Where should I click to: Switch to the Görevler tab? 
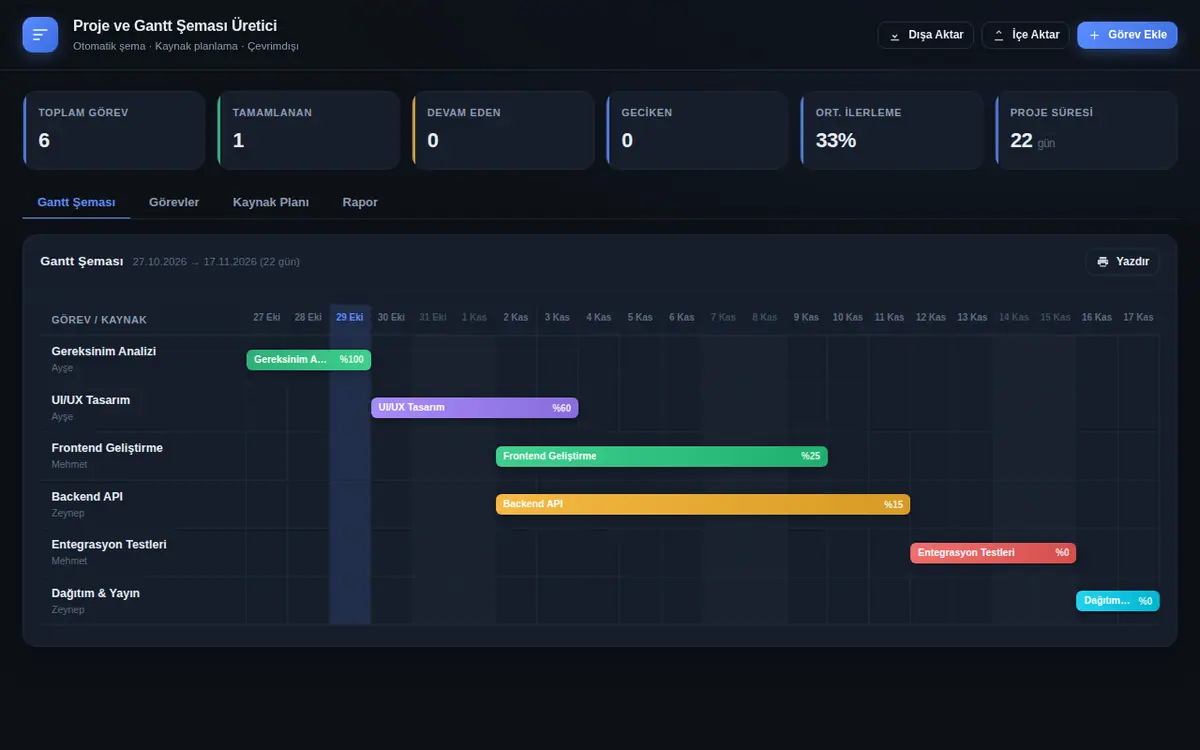click(x=174, y=202)
